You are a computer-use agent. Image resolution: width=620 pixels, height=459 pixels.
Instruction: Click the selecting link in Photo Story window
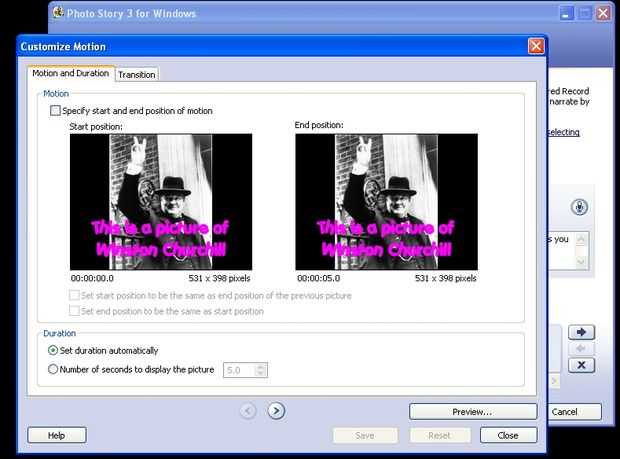(564, 132)
